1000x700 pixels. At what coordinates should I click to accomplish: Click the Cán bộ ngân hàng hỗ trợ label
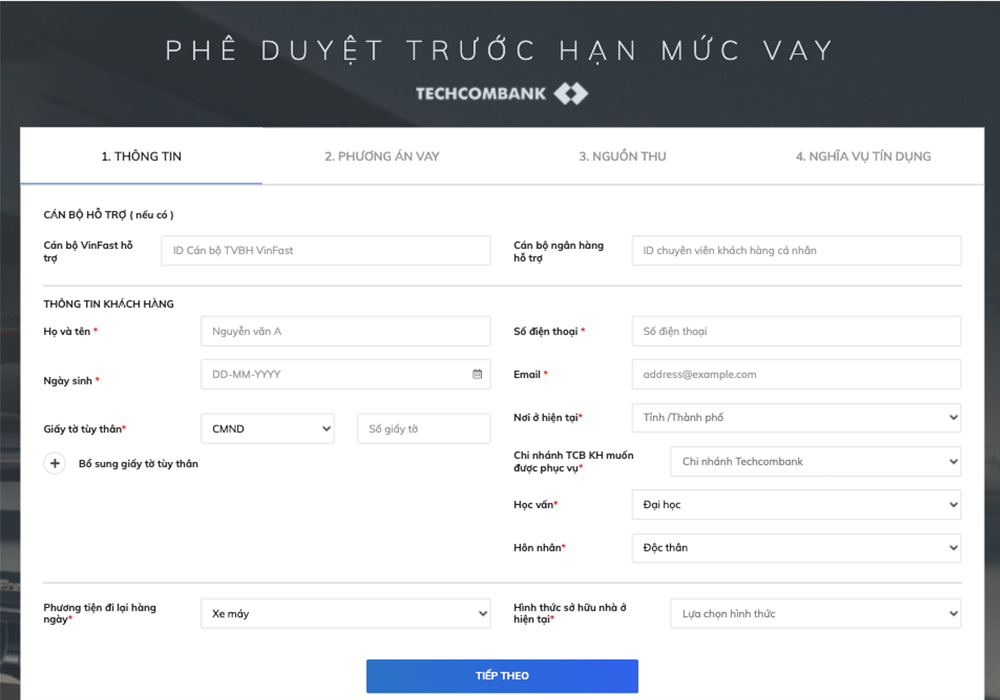(559, 251)
